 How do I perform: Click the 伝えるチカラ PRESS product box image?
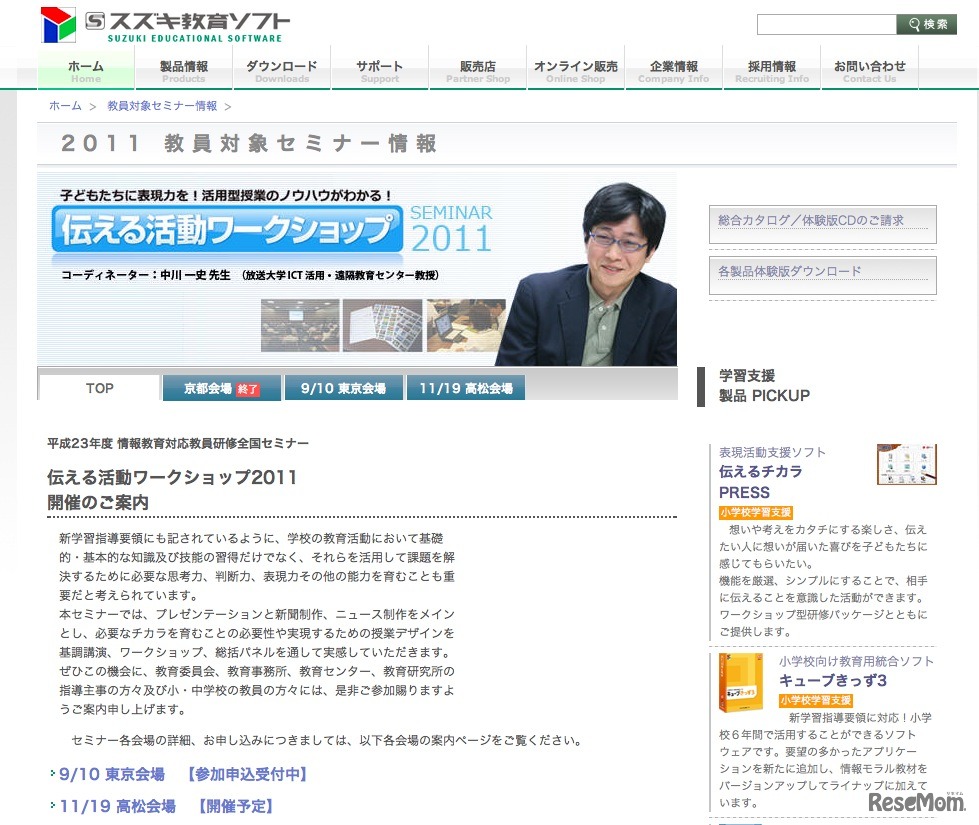tap(906, 464)
